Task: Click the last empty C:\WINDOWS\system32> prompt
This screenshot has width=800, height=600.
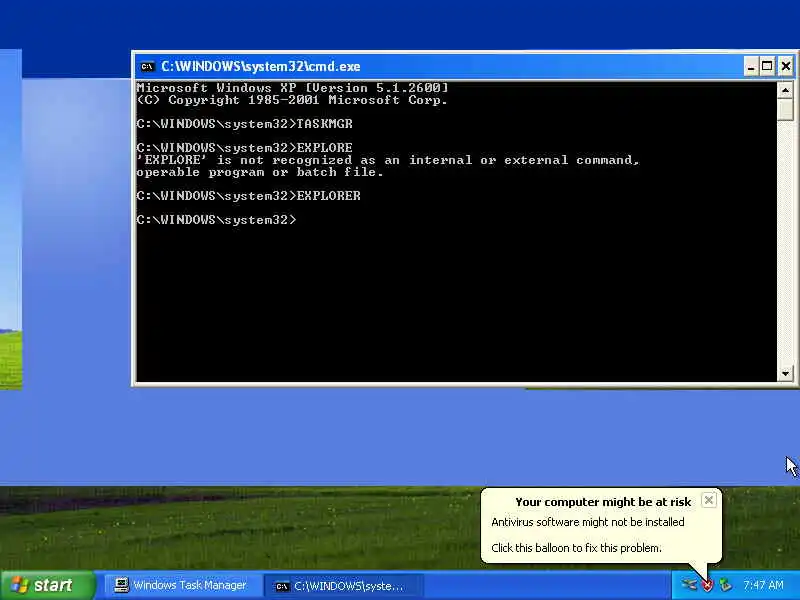Action: click(x=216, y=220)
